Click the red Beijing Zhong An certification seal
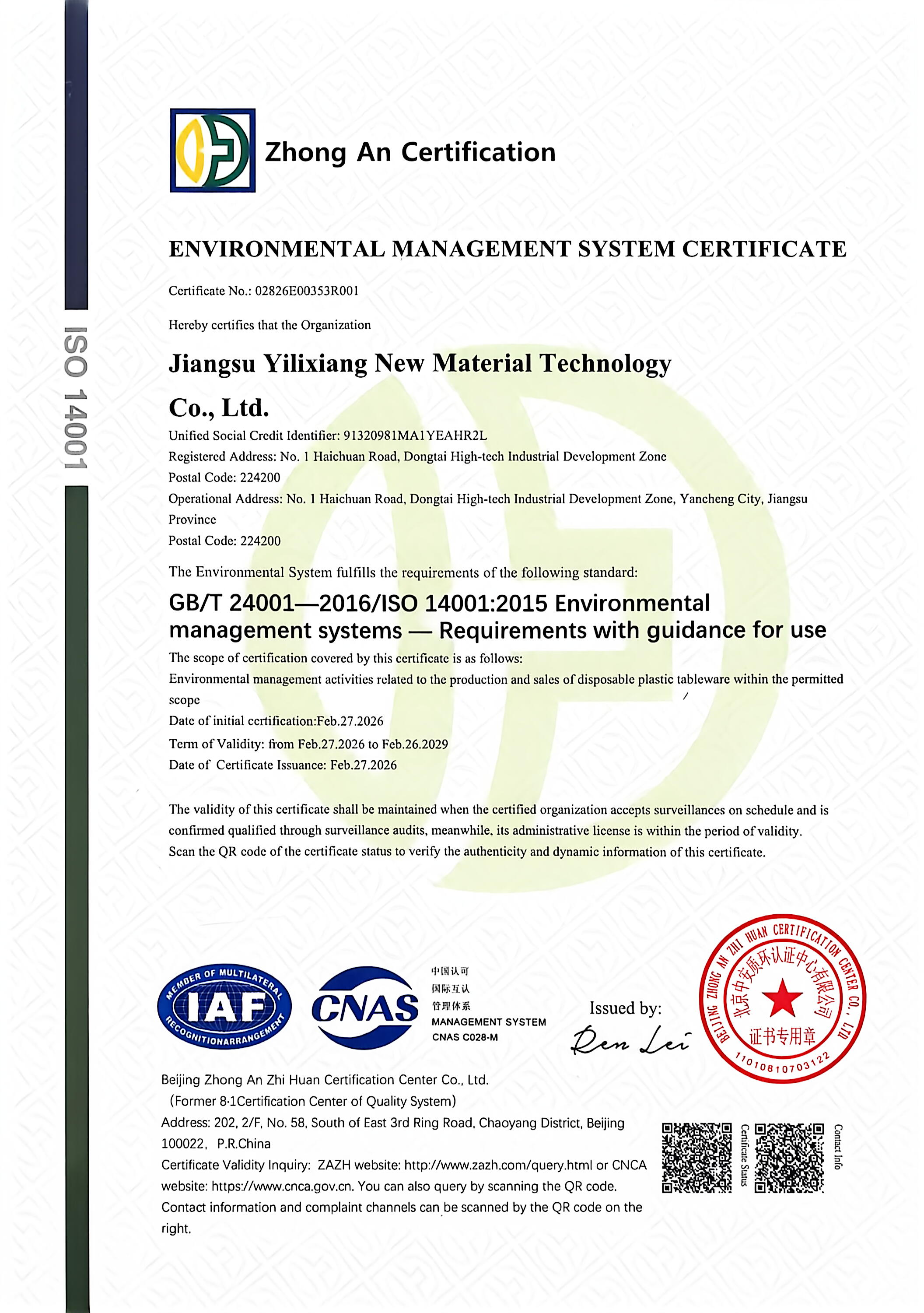This screenshot has width=924, height=1313. pyautogui.click(x=782, y=999)
